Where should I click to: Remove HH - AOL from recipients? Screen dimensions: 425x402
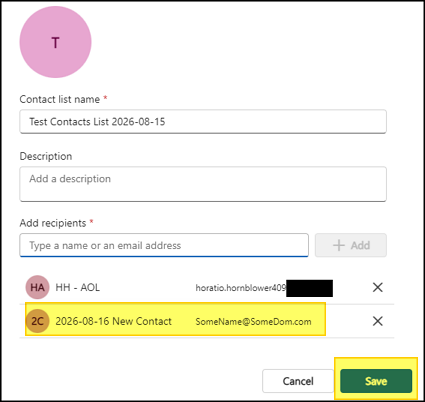click(377, 287)
